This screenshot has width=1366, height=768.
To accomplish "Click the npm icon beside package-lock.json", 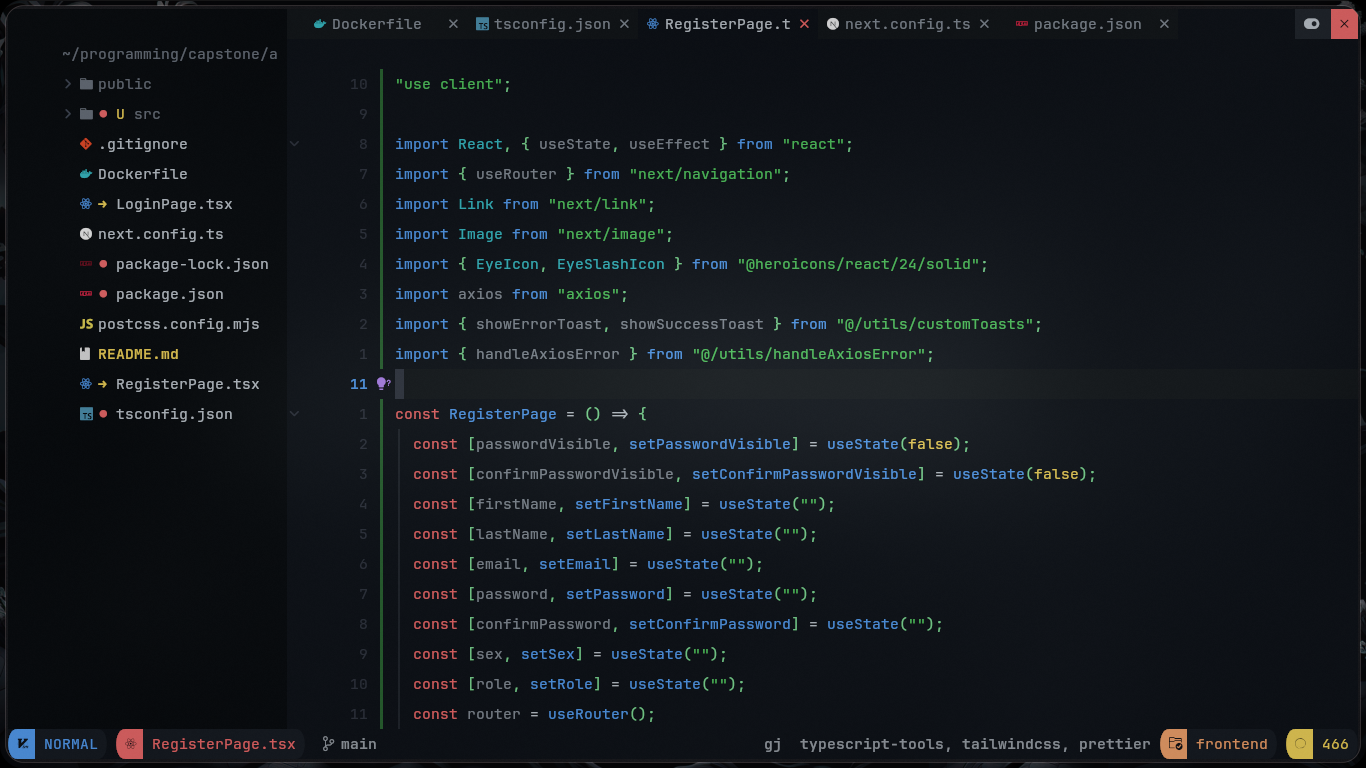I will [x=86, y=264].
